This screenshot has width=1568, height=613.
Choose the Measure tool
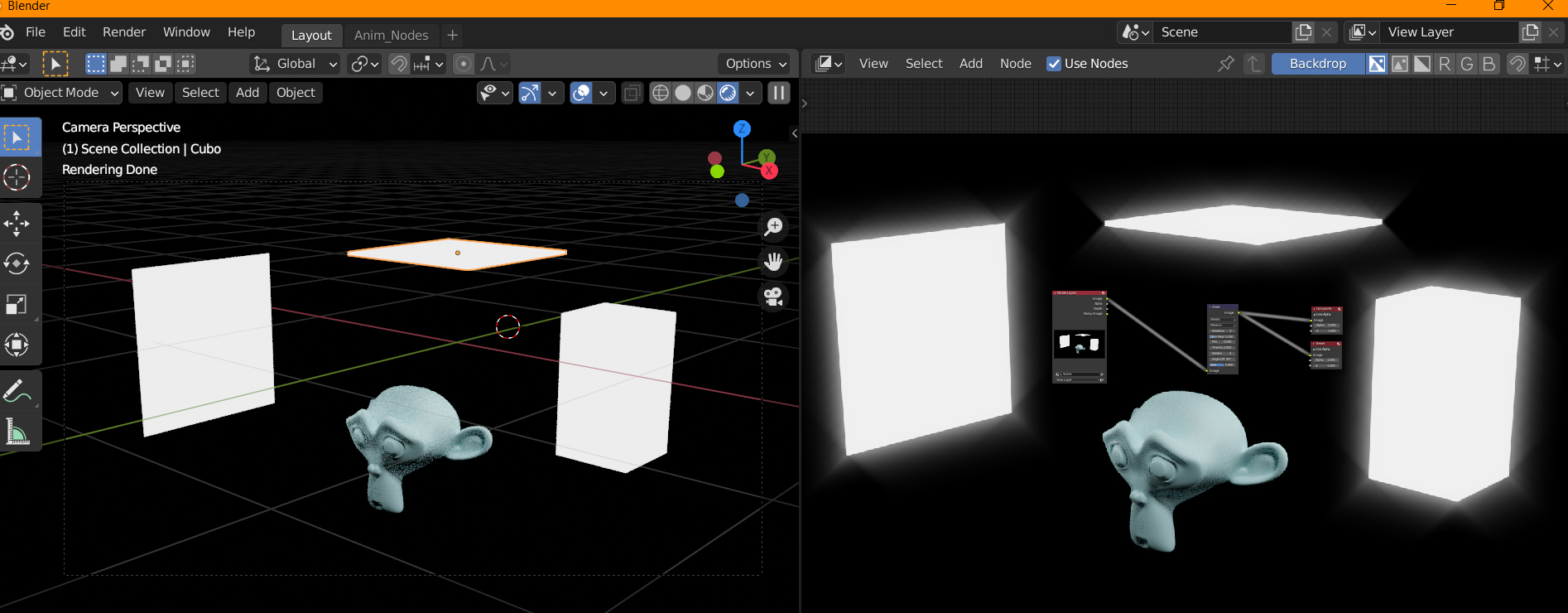(17, 431)
